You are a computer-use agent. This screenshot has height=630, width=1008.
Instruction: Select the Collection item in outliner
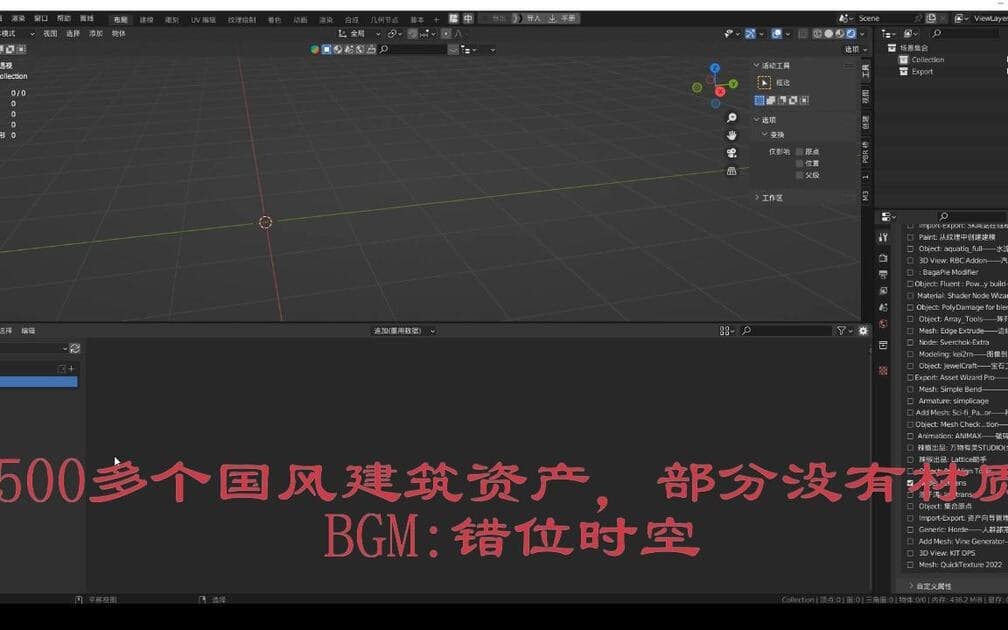tap(928, 60)
